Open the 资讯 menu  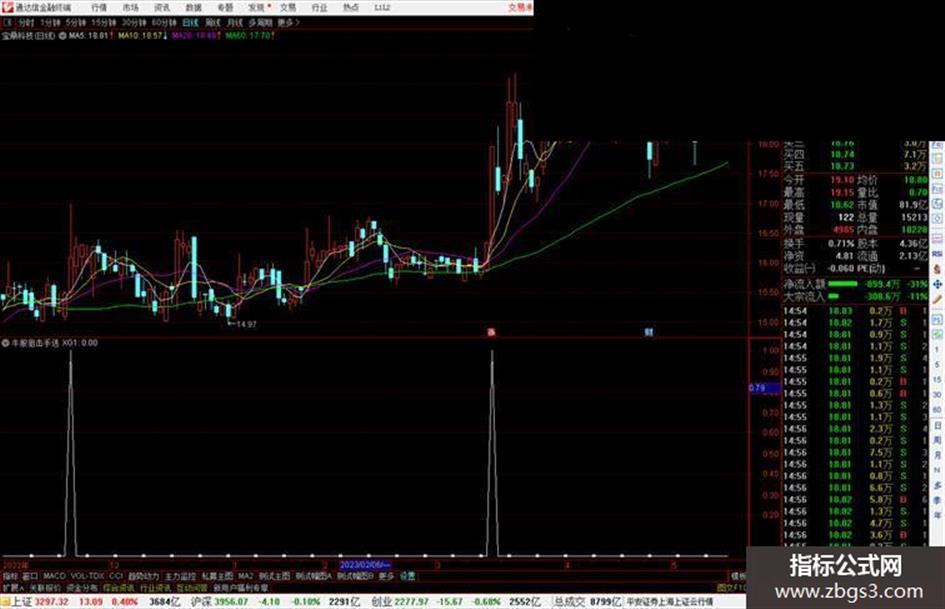[x=162, y=8]
